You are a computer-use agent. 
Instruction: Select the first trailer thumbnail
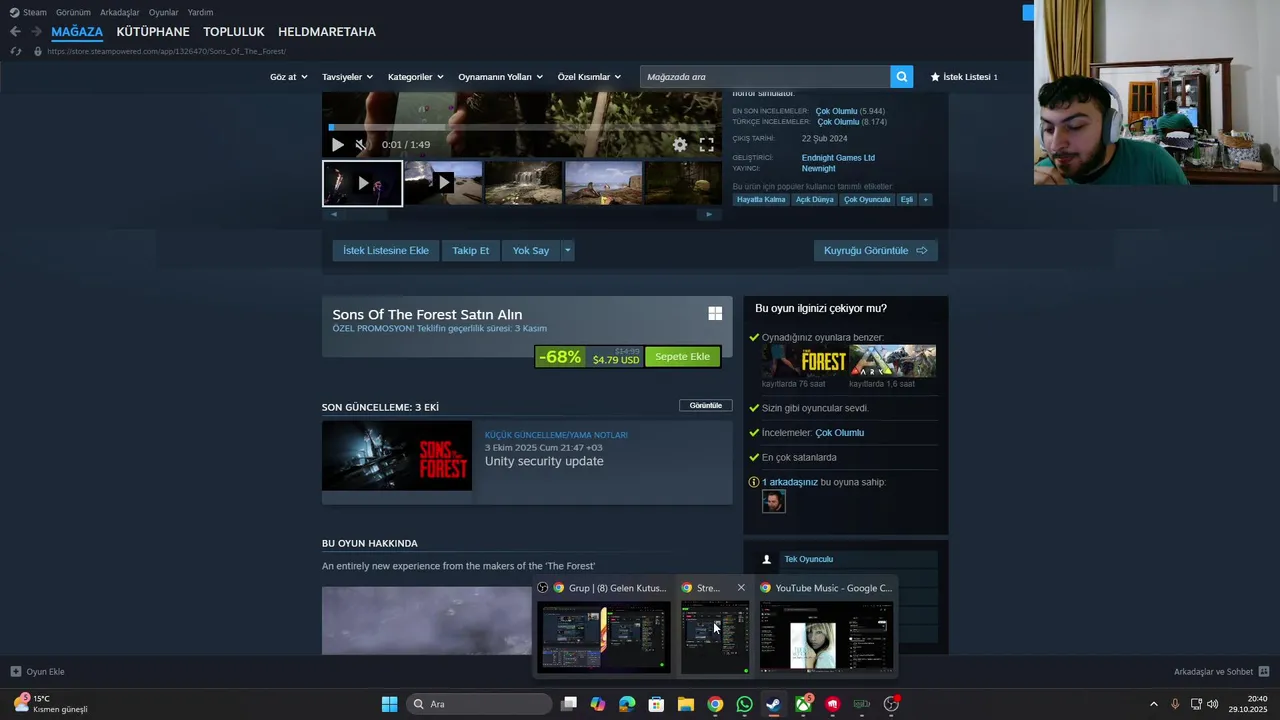coord(362,183)
